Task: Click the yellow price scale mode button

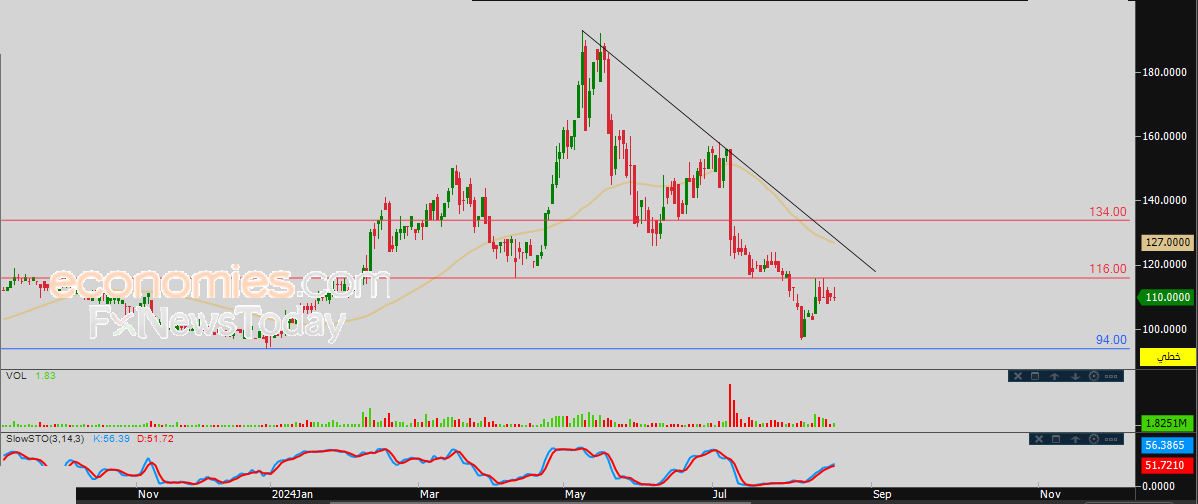Action: click(x=1167, y=356)
